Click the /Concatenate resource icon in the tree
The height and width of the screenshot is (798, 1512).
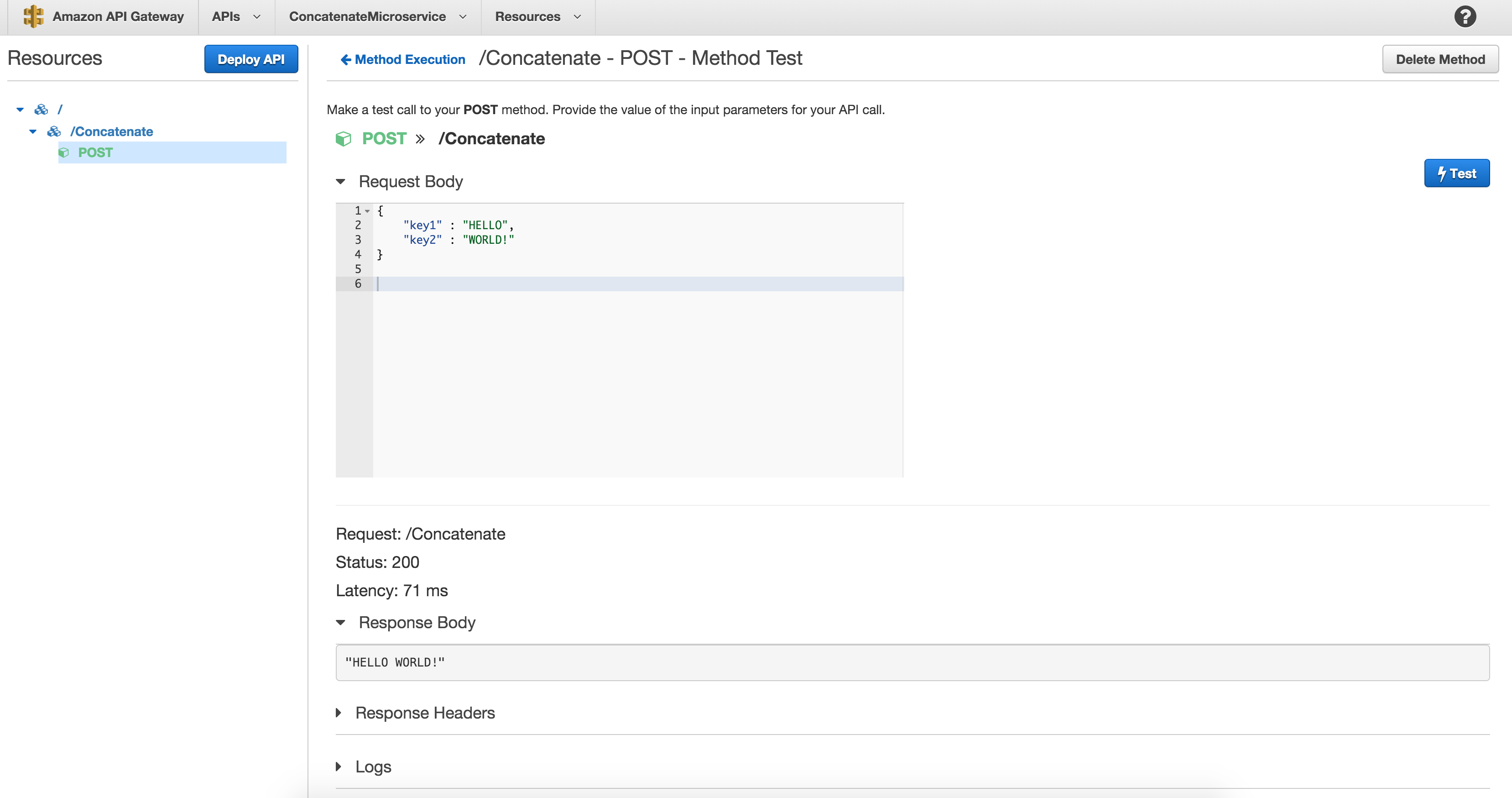click(54, 131)
